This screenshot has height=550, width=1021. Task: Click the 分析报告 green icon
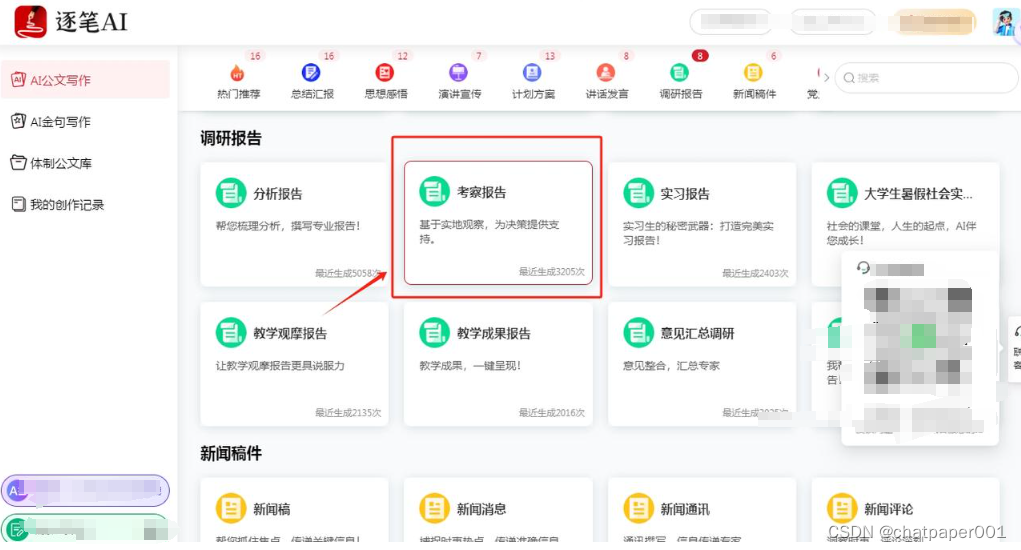point(231,193)
